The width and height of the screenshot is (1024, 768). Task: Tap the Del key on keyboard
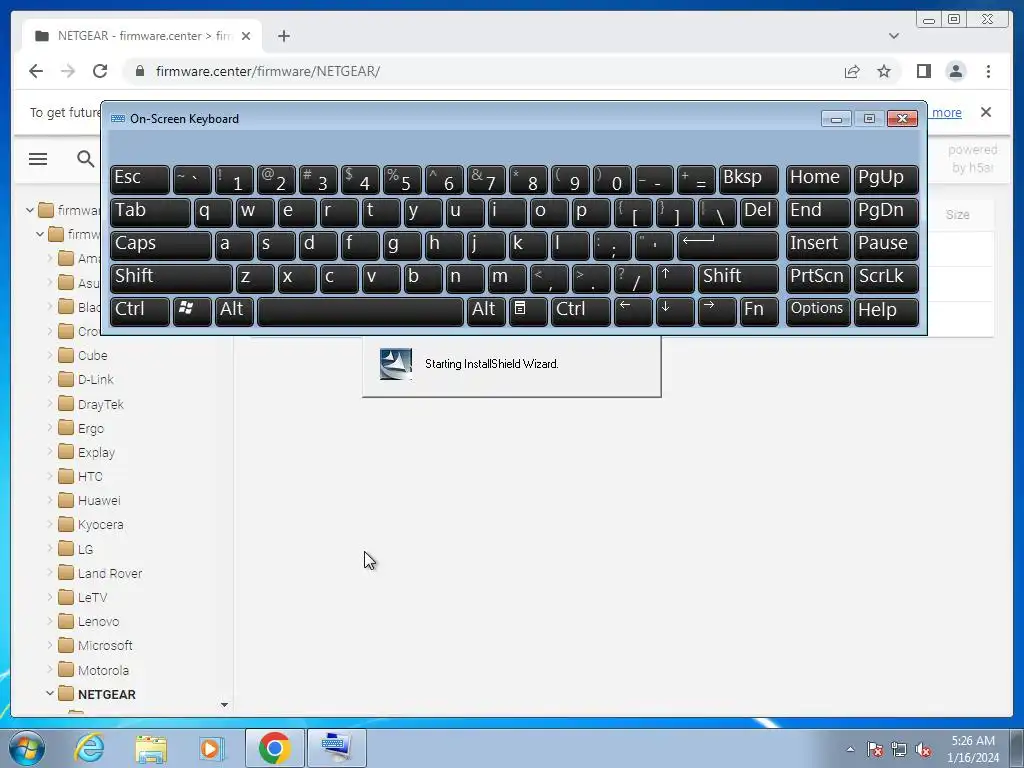(760, 212)
